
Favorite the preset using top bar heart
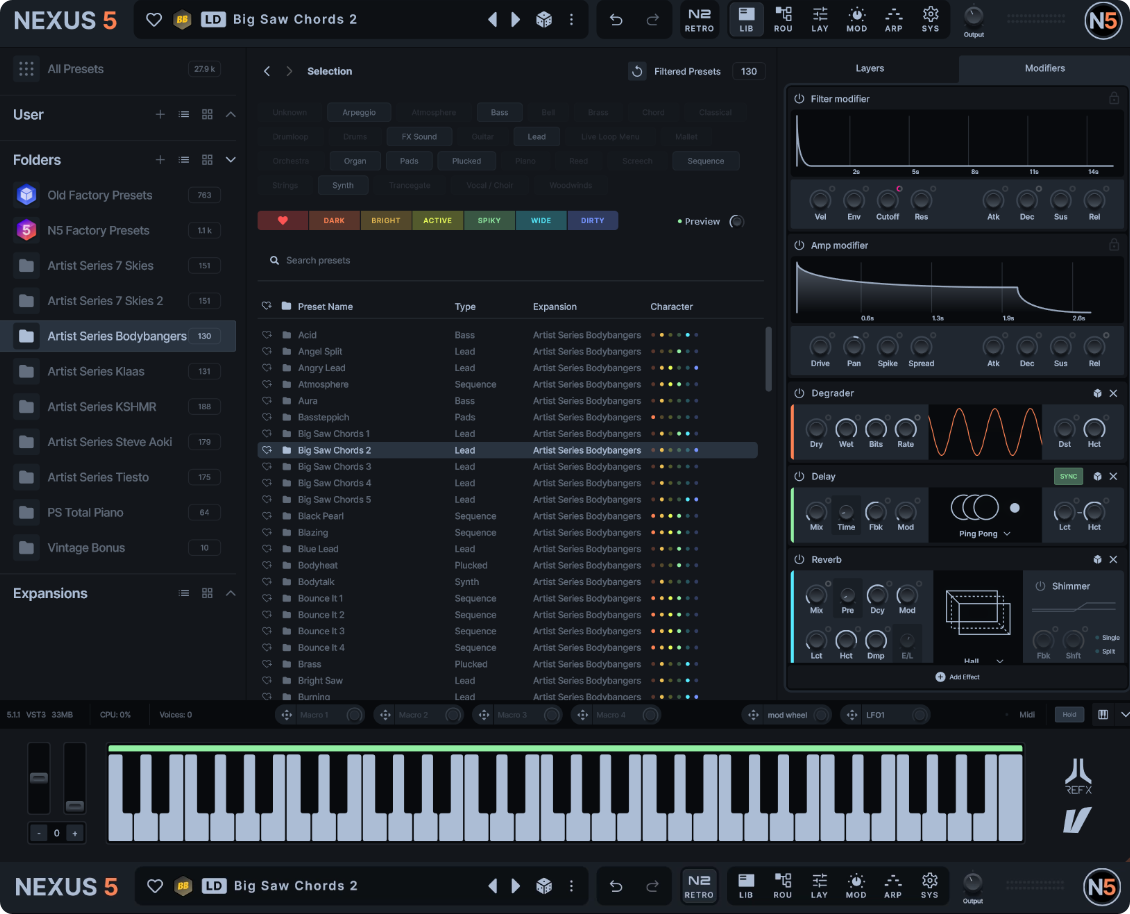coord(154,19)
